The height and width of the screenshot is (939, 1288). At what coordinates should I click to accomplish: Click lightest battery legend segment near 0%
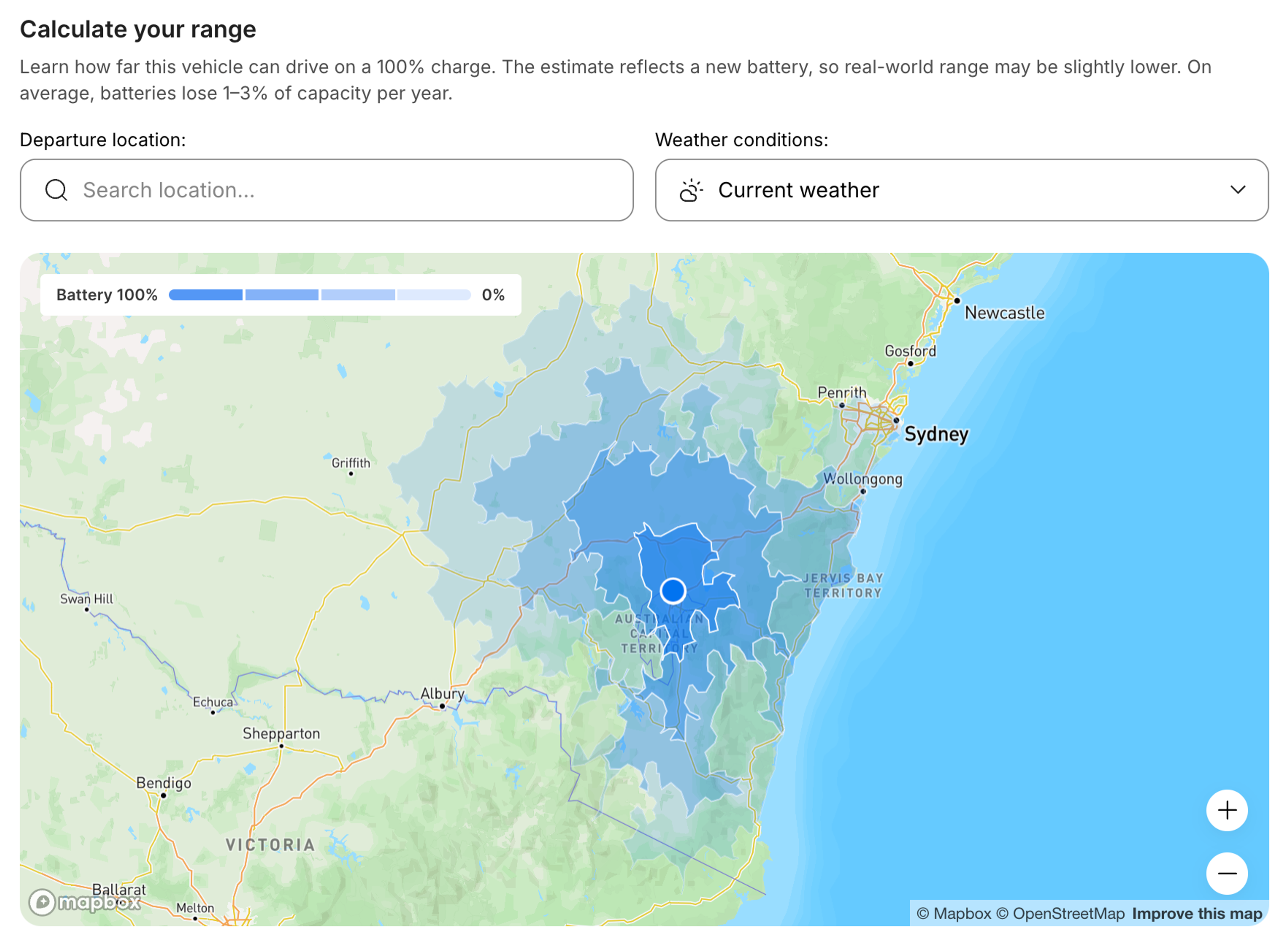pyautogui.click(x=434, y=295)
